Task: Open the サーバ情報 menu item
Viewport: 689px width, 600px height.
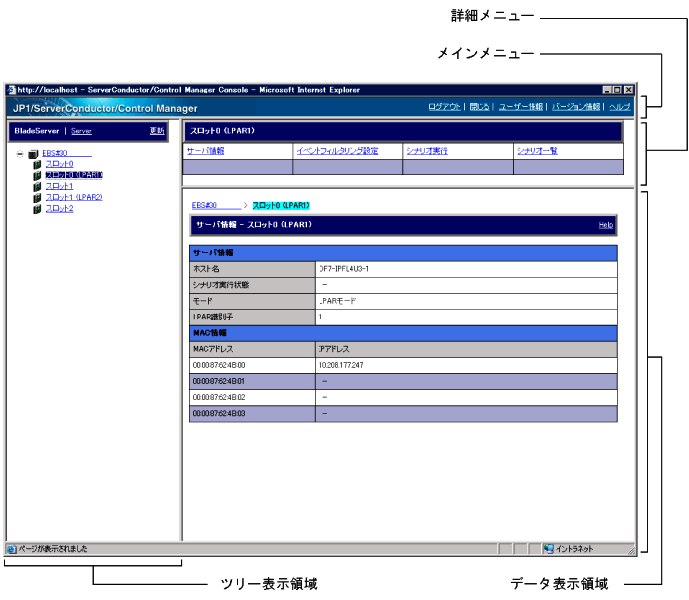Action: pos(205,151)
